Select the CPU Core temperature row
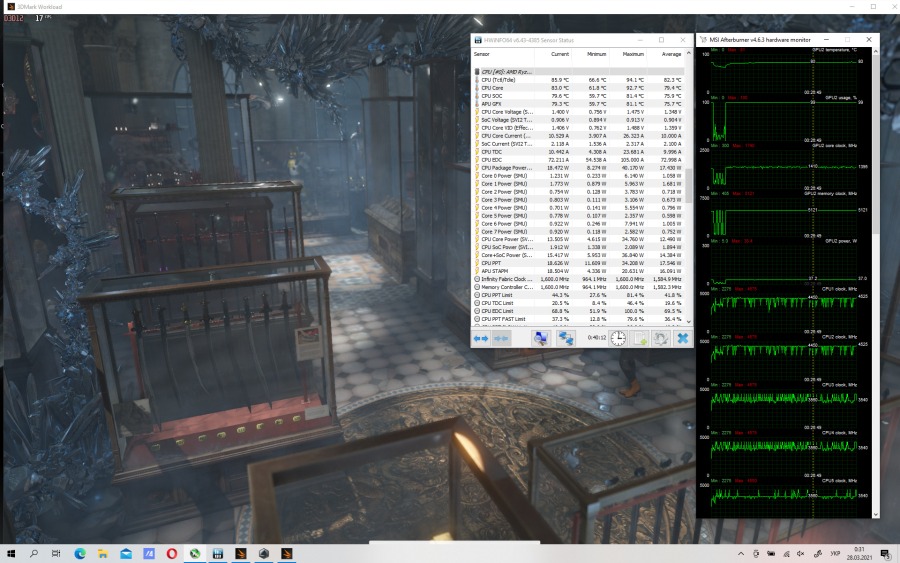The image size is (900, 563). [578, 88]
